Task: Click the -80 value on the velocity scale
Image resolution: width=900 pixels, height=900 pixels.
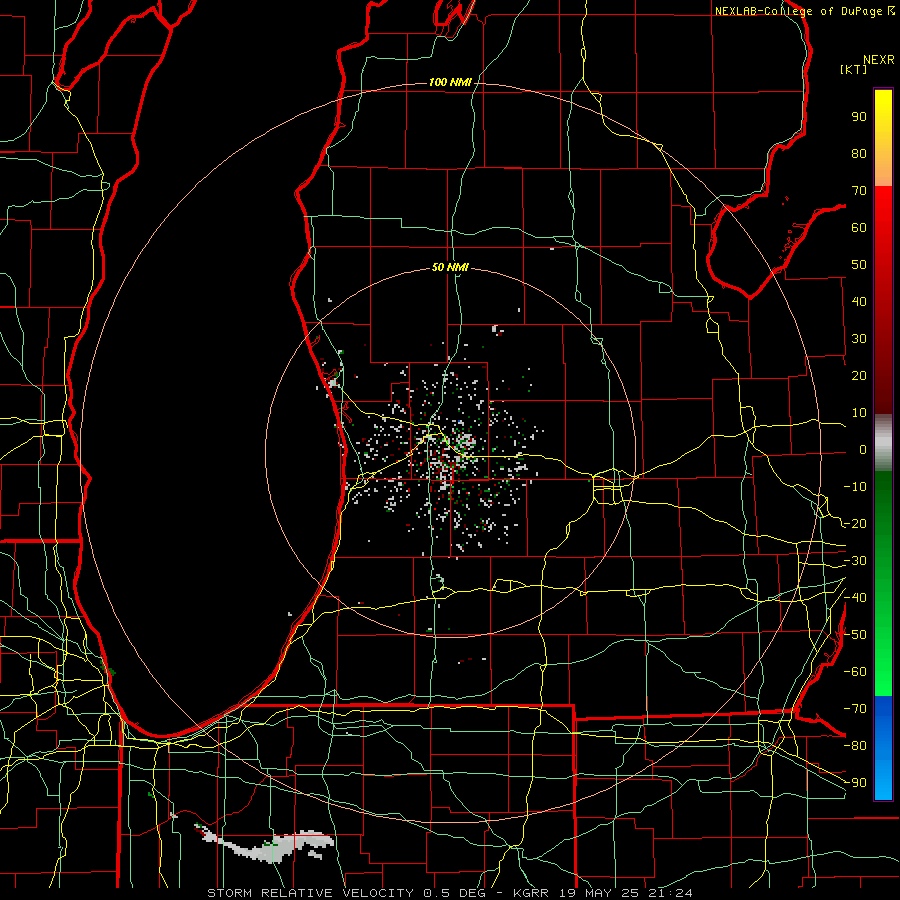Action: pos(855,746)
